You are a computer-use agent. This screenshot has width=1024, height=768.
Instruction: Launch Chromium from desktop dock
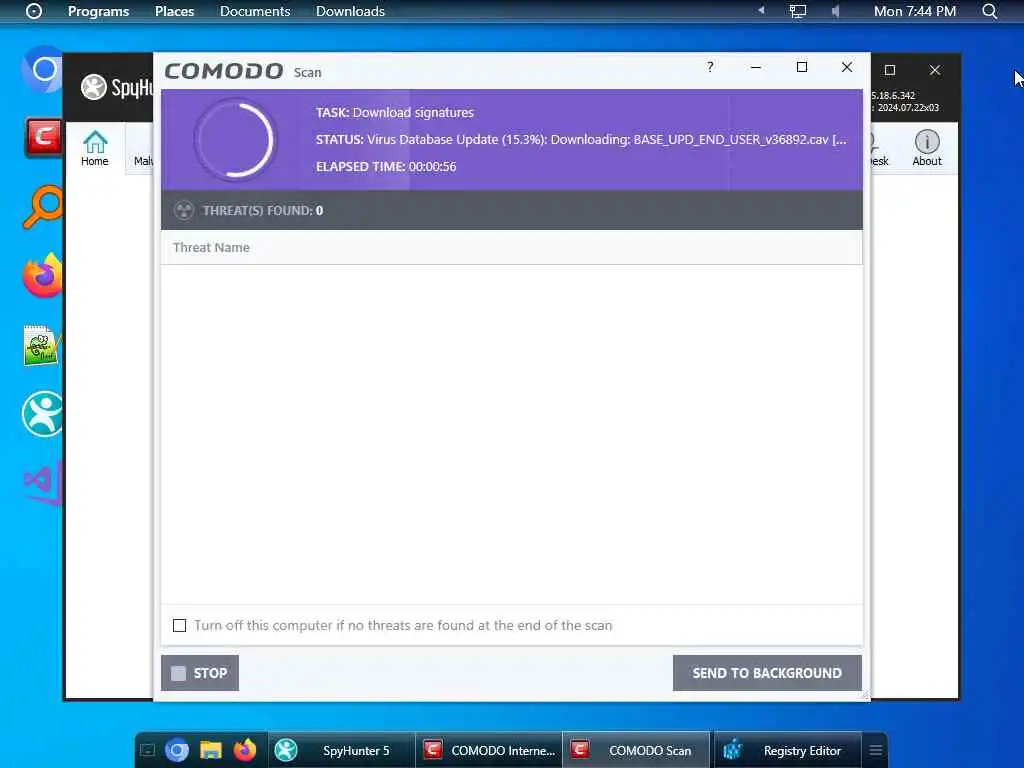click(42, 69)
